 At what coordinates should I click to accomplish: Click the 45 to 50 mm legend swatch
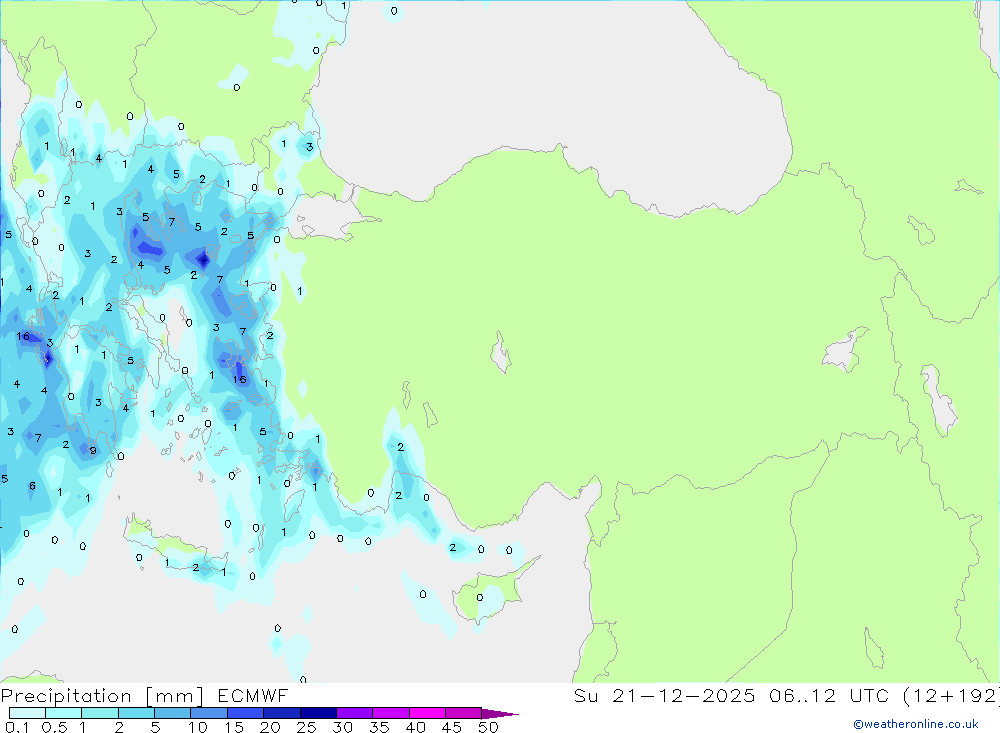point(464,713)
